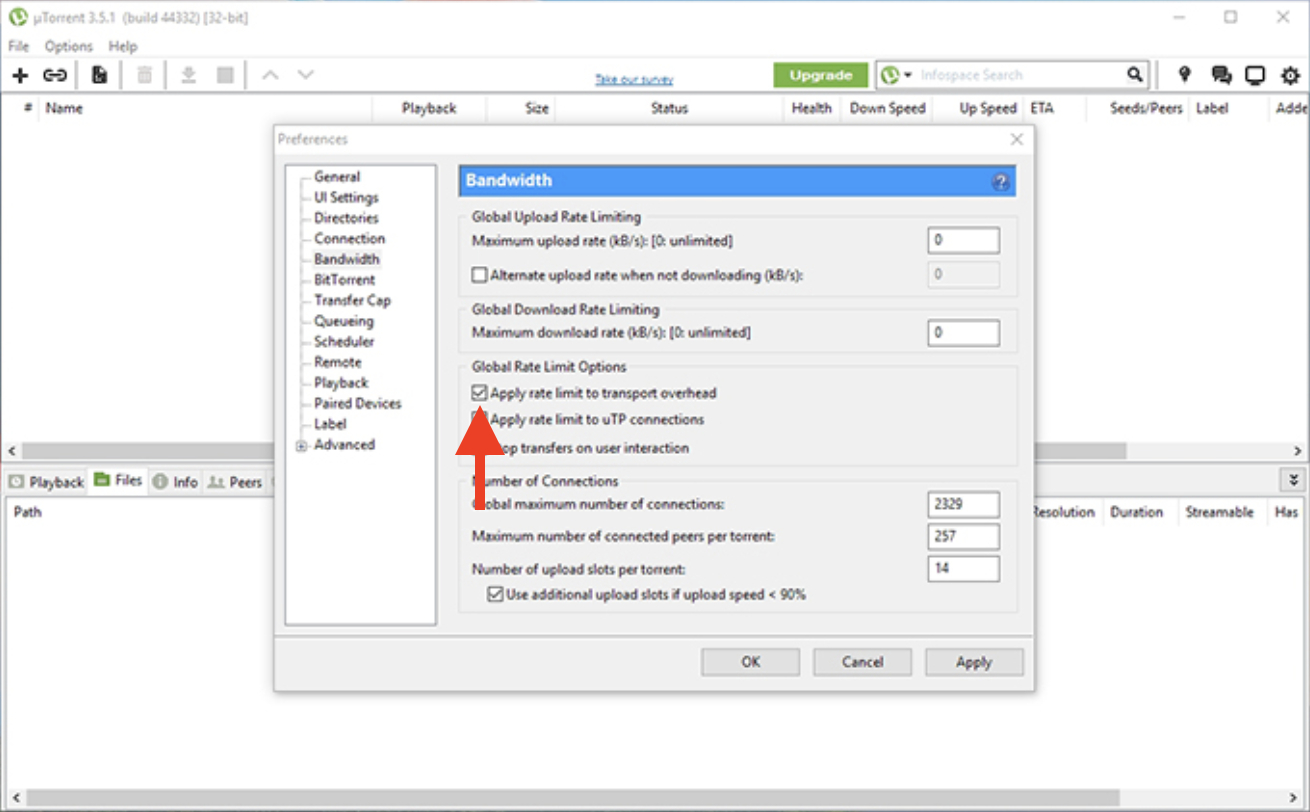Viewport: 1310px width, 812px height.
Task: Switch to the Playback tab in the detail pane
Action: click(x=46, y=482)
